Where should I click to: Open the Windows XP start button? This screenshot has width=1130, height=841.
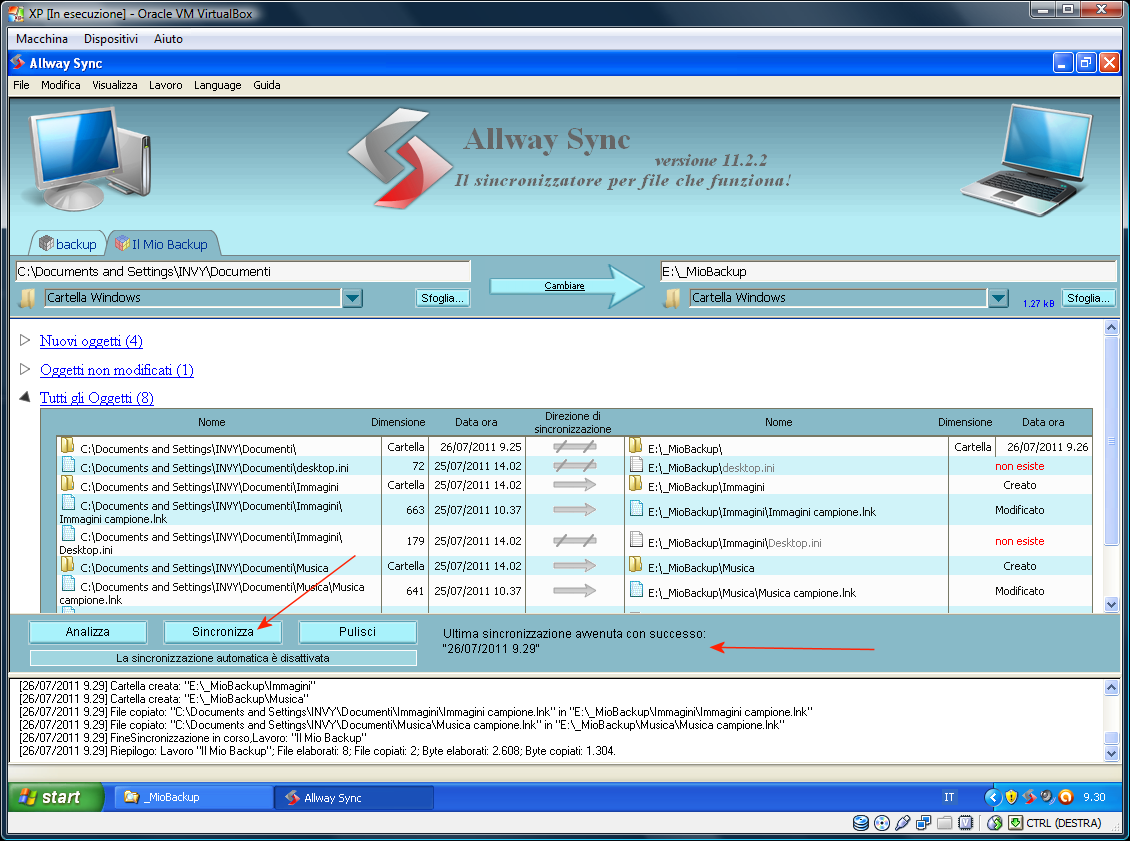(55, 797)
